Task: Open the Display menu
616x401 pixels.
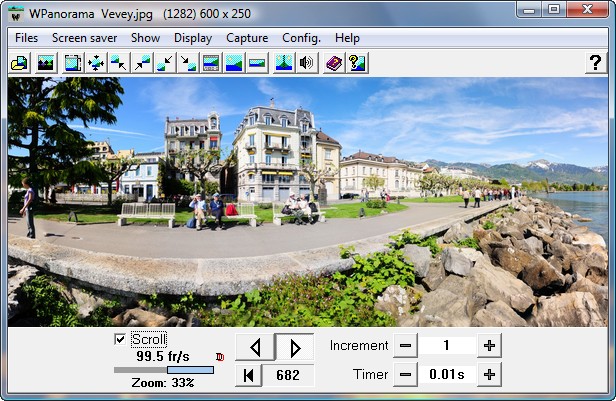Action: (x=193, y=38)
